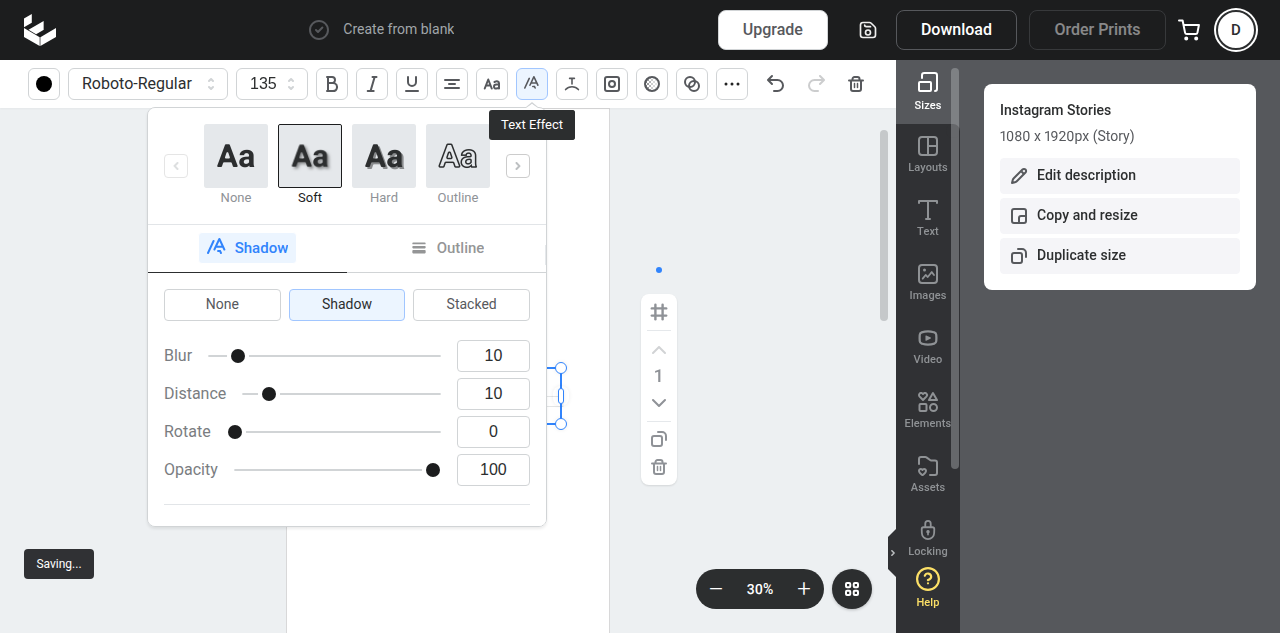
Task: Open the Roboto-Regular font dropdown
Action: (x=148, y=84)
